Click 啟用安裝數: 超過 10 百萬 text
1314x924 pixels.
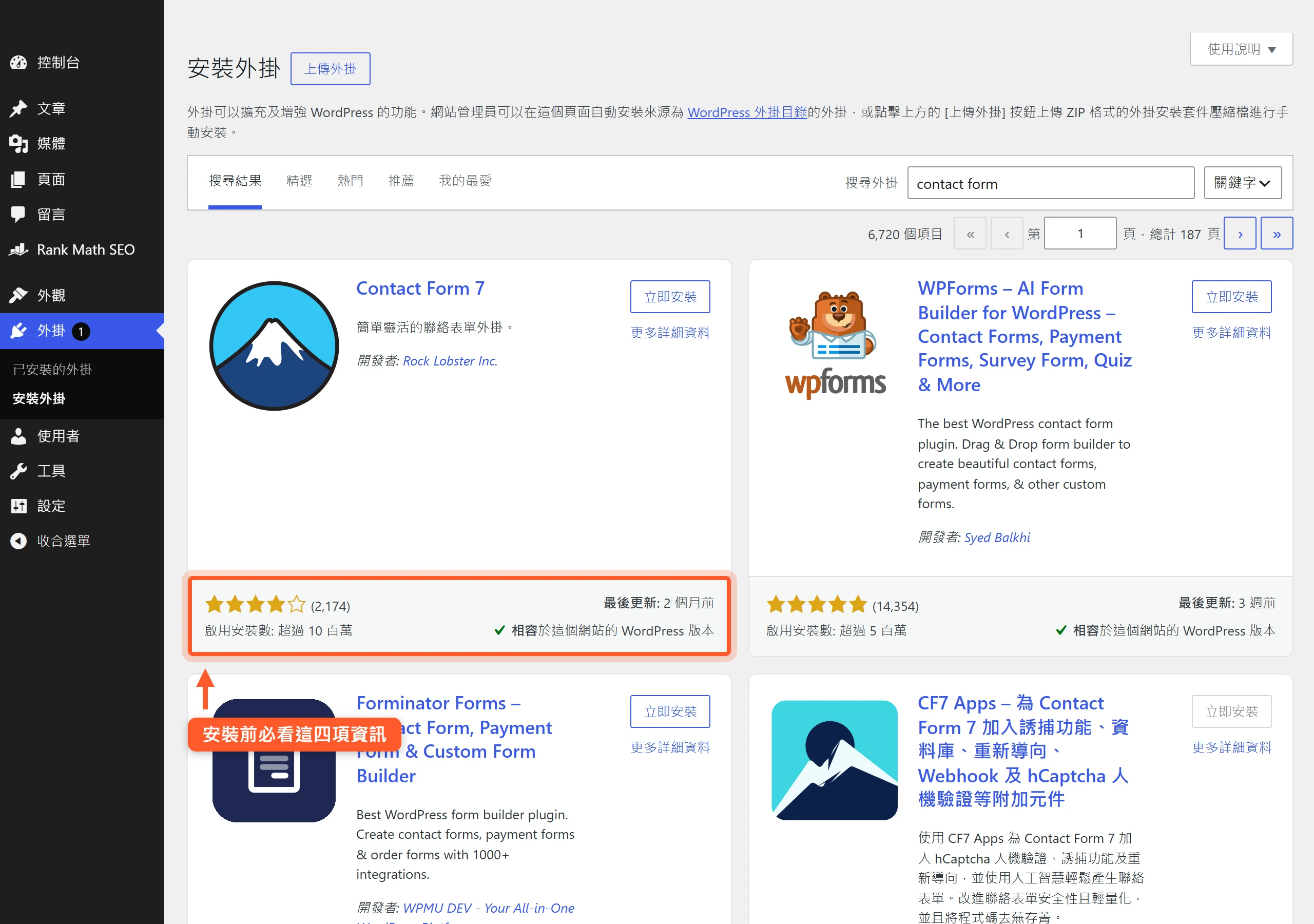pyautogui.click(x=279, y=631)
